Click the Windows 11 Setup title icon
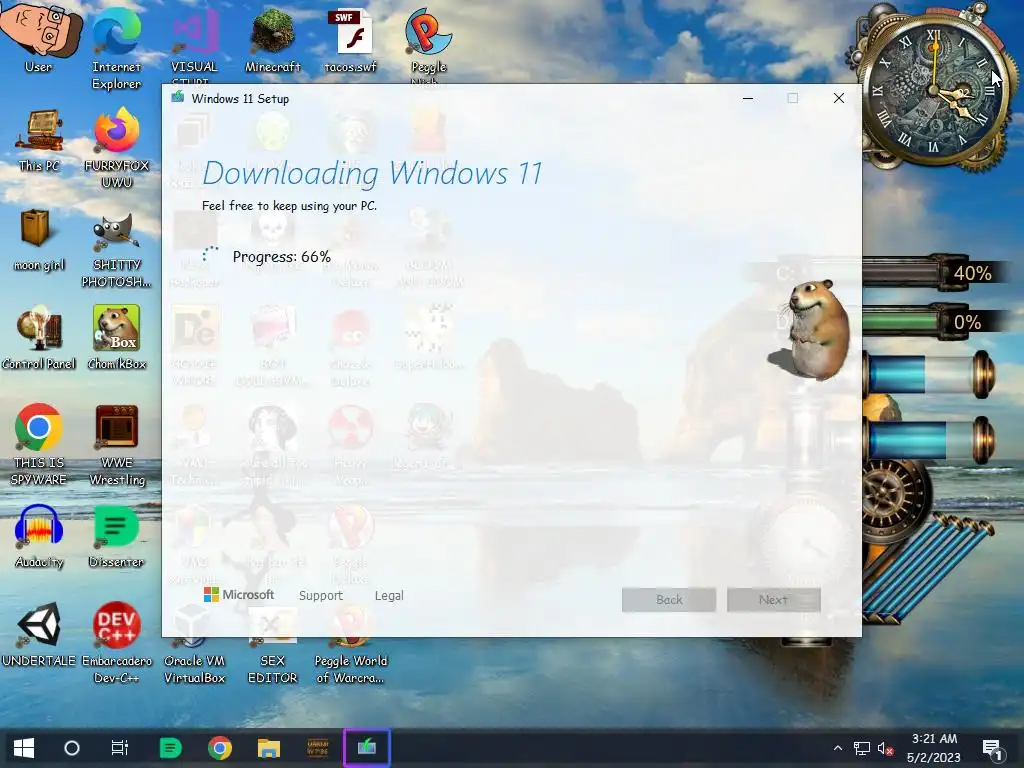This screenshot has width=1024, height=768. (x=178, y=98)
